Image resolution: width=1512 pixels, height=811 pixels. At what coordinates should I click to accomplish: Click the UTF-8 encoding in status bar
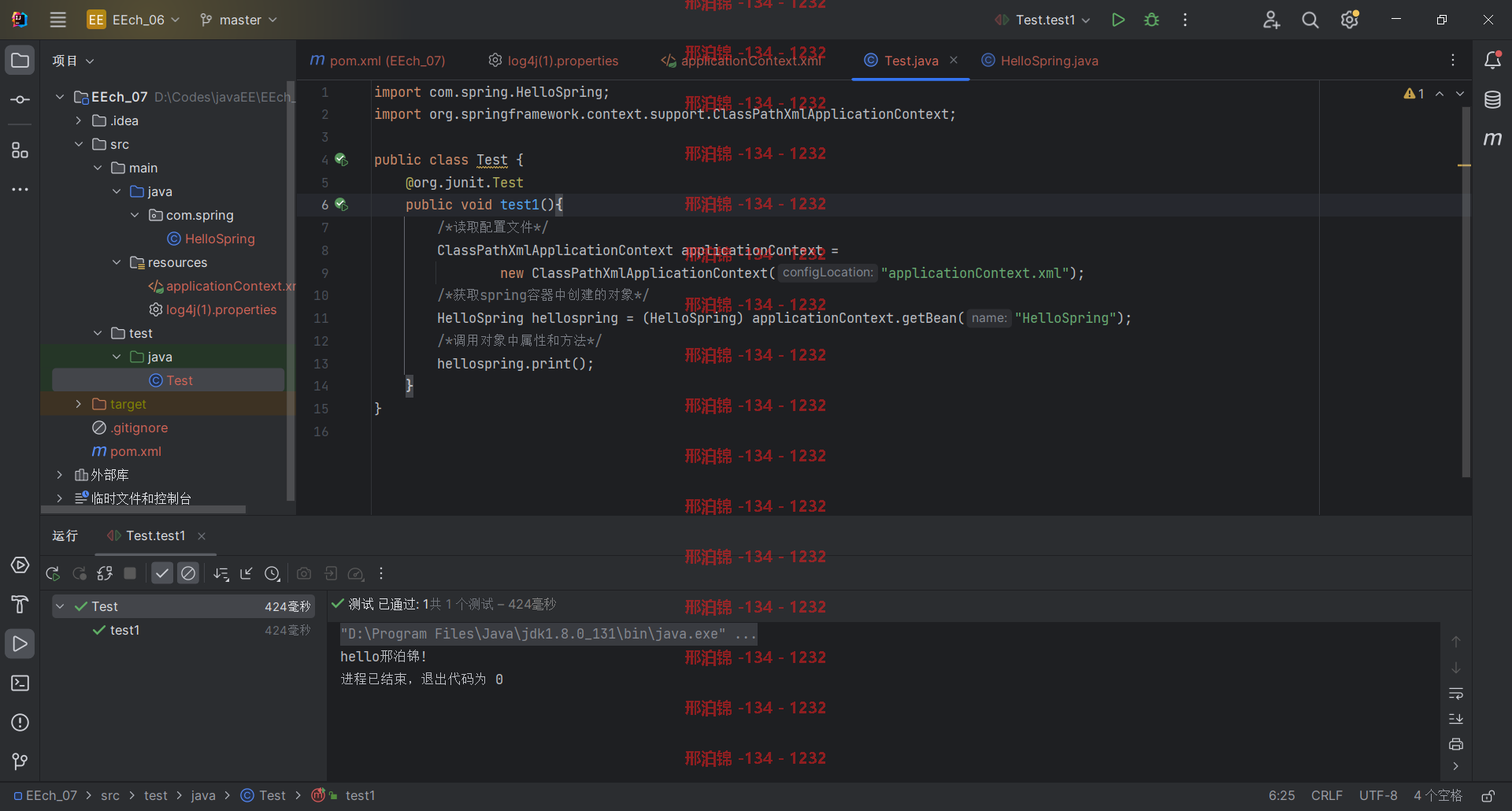(1378, 796)
